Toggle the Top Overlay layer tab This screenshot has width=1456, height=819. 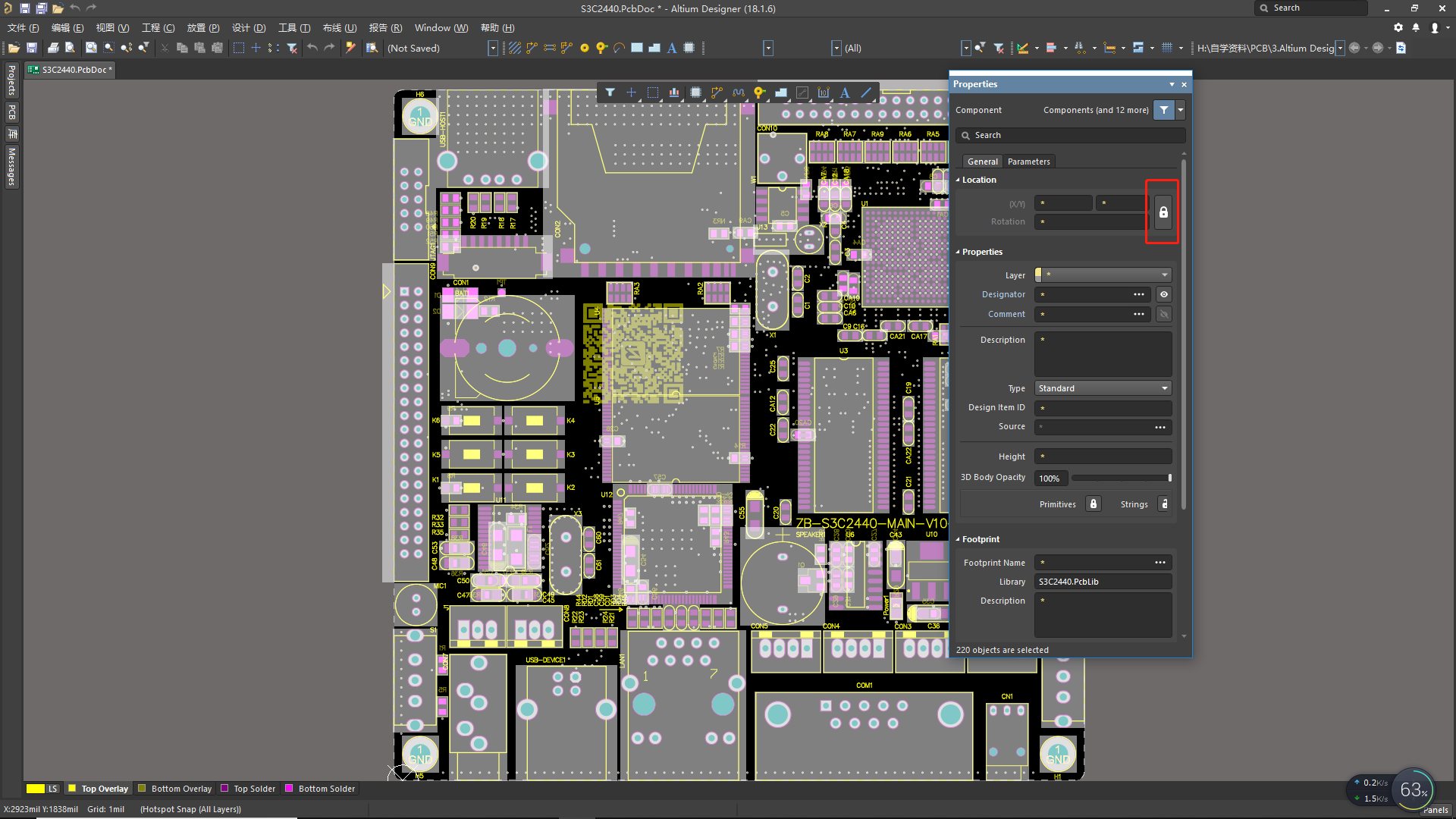99,789
